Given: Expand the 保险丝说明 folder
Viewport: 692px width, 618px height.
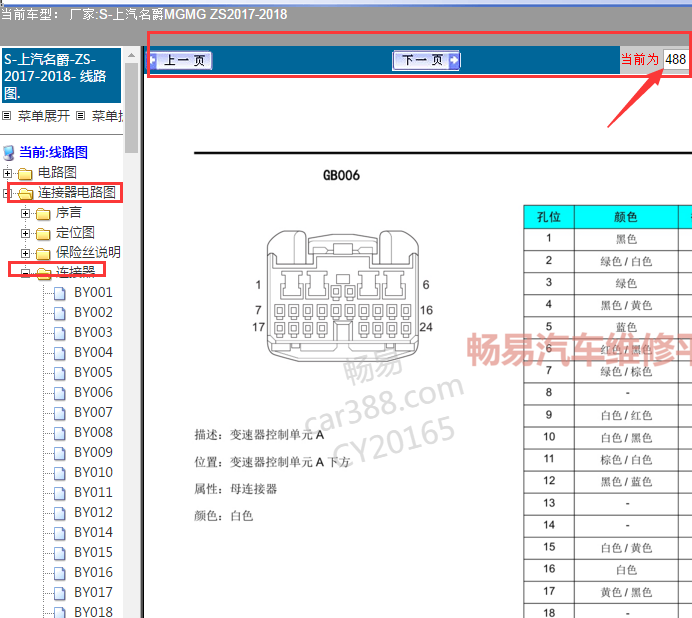Looking at the screenshot, I should 25,253.
